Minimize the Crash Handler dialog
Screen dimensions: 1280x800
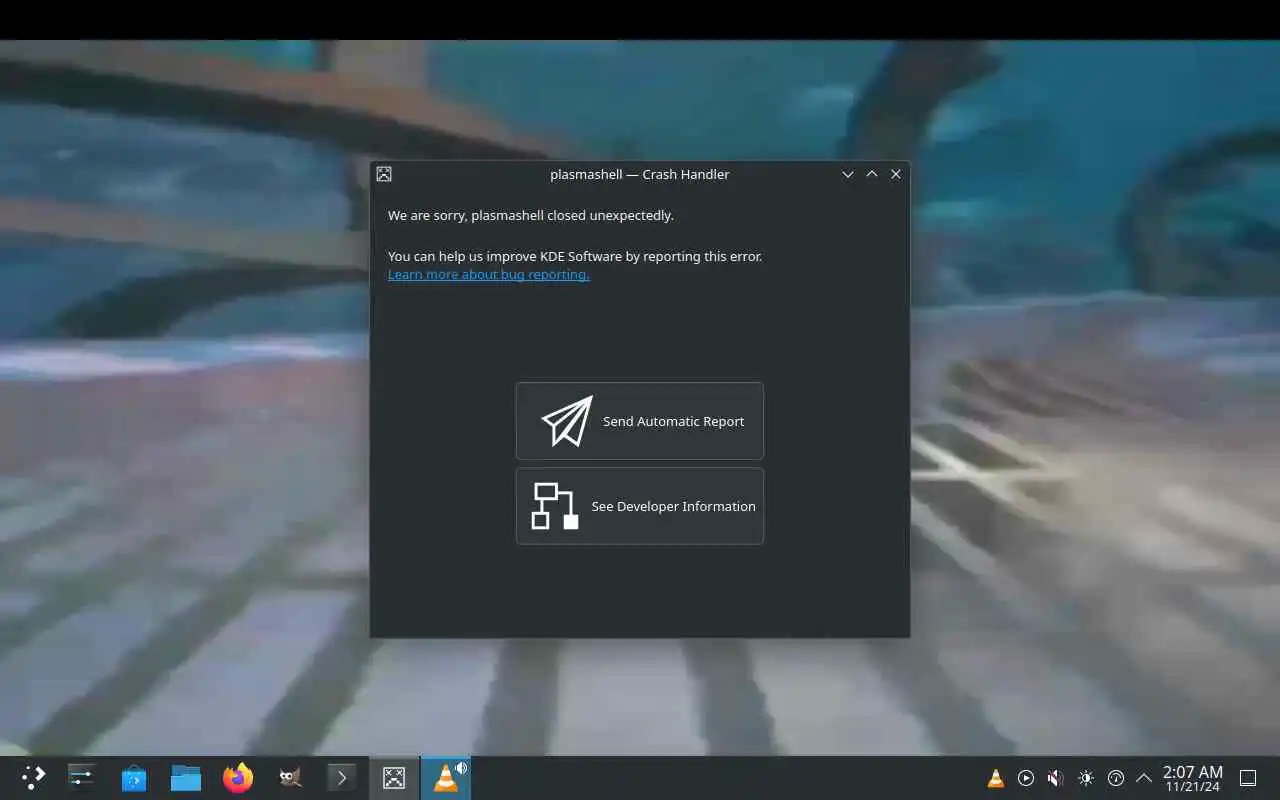click(847, 174)
